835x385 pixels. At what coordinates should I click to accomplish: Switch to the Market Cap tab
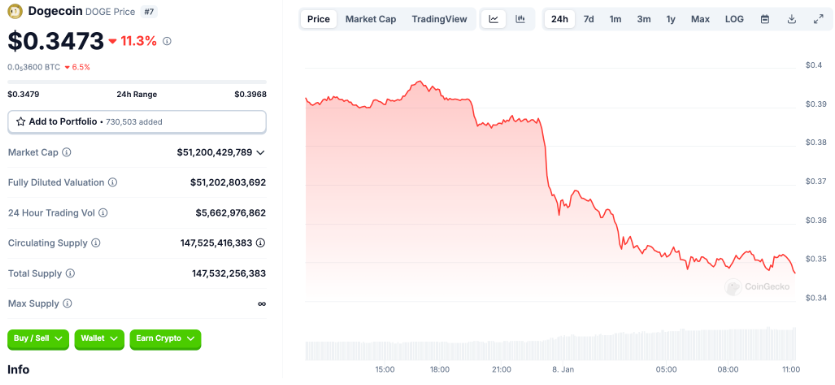click(371, 19)
